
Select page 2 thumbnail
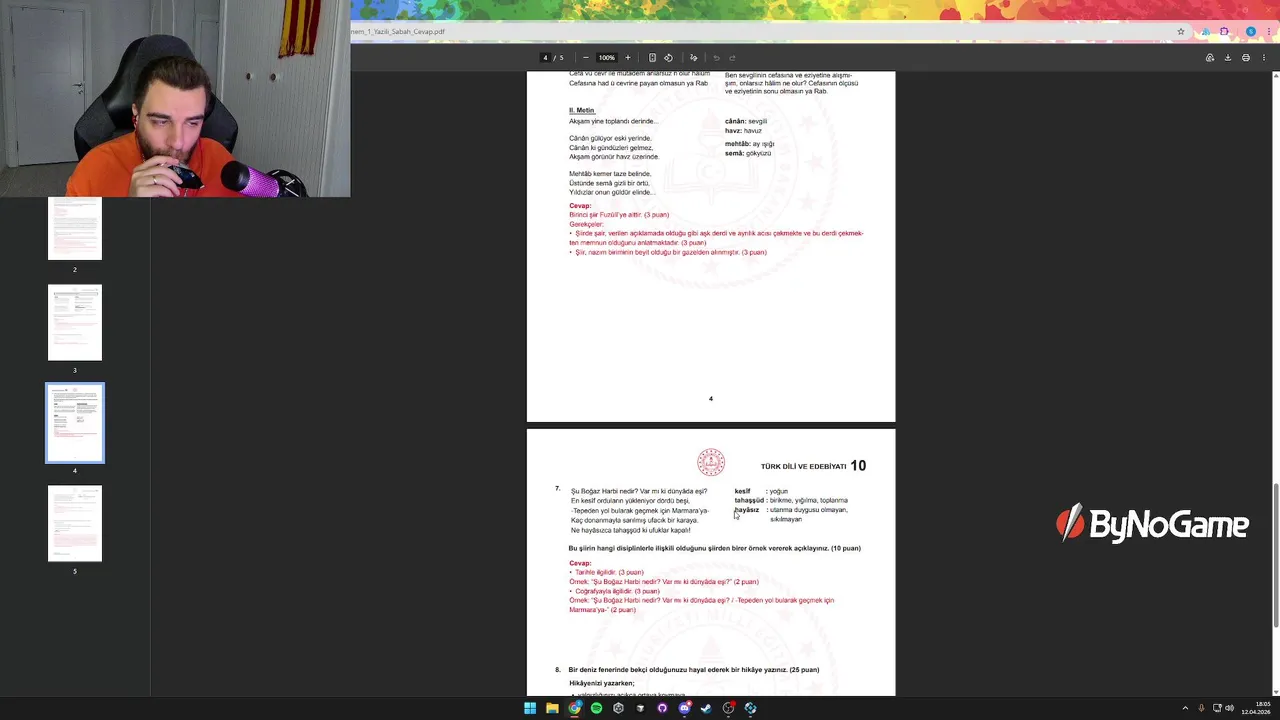click(x=75, y=228)
